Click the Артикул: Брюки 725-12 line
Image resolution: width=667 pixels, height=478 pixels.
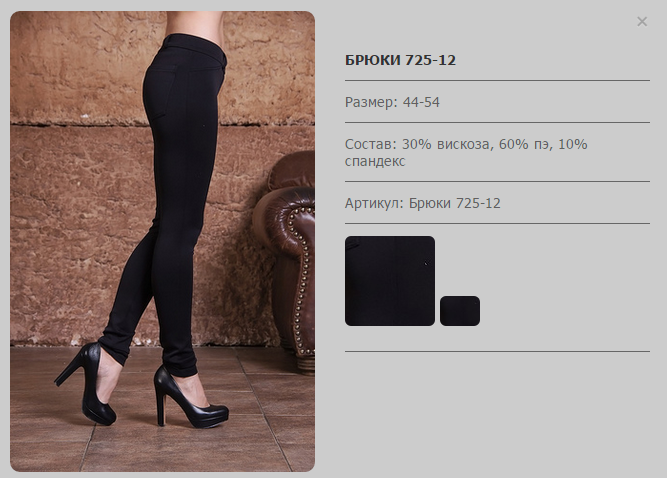tap(422, 203)
